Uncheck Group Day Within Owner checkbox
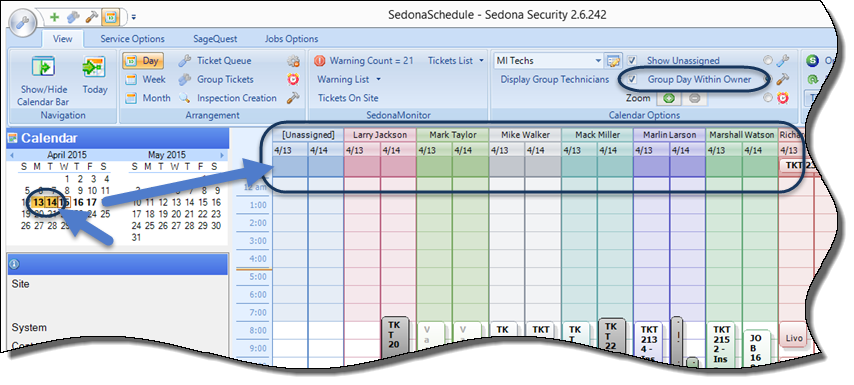The width and height of the screenshot is (854, 385). (x=632, y=80)
